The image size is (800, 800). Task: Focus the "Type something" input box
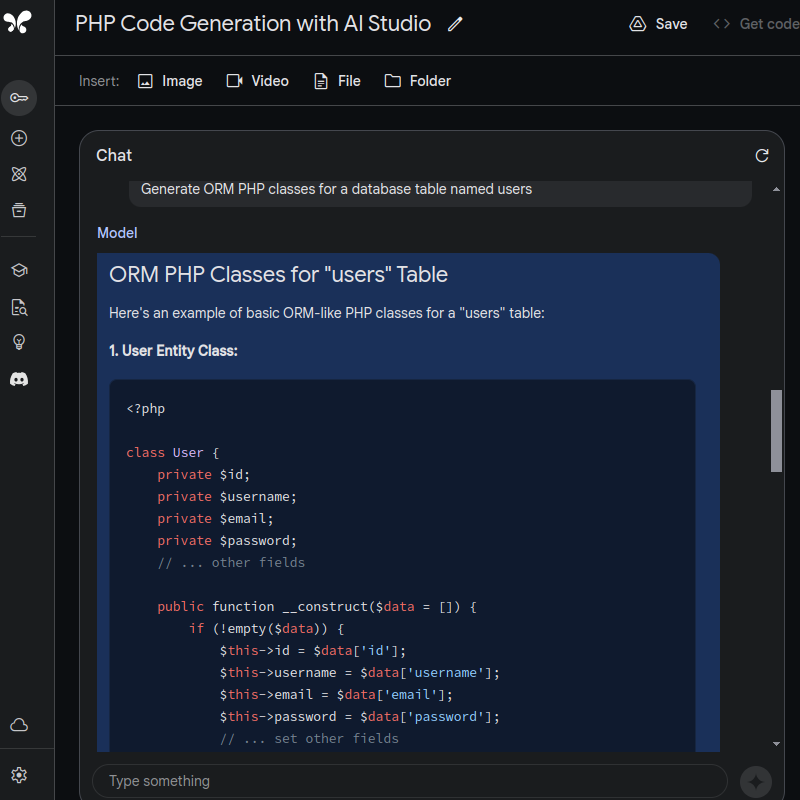click(410, 781)
